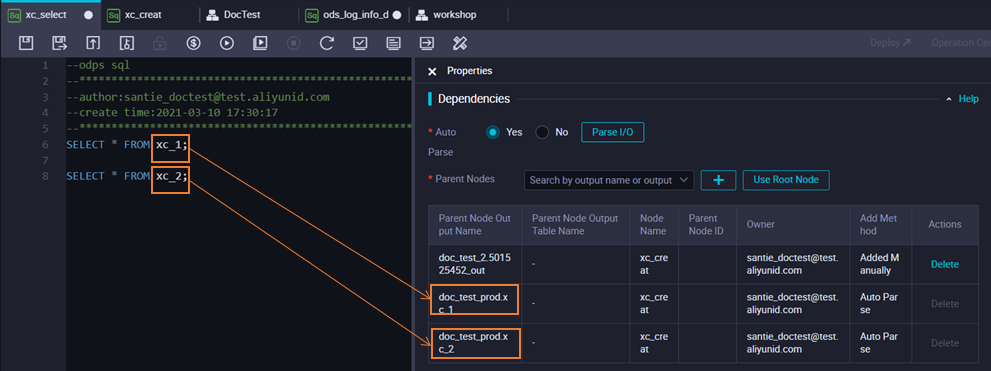Screen dimensions: 991x371
Task: Click the format code ruler-pencil icon
Action: (460, 43)
